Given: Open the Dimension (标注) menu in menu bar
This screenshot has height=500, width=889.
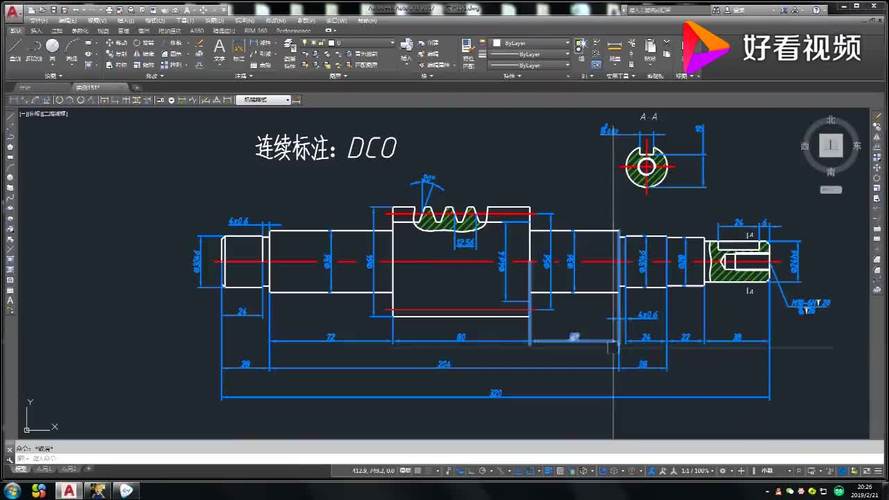Looking at the screenshot, I should 276,21.
